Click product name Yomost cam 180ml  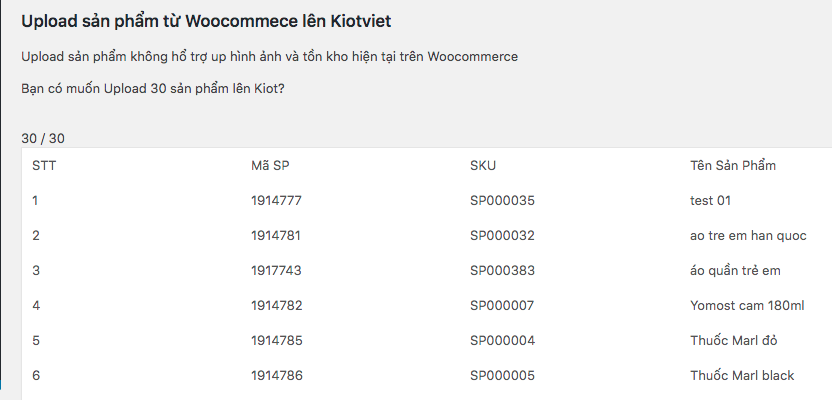click(747, 306)
